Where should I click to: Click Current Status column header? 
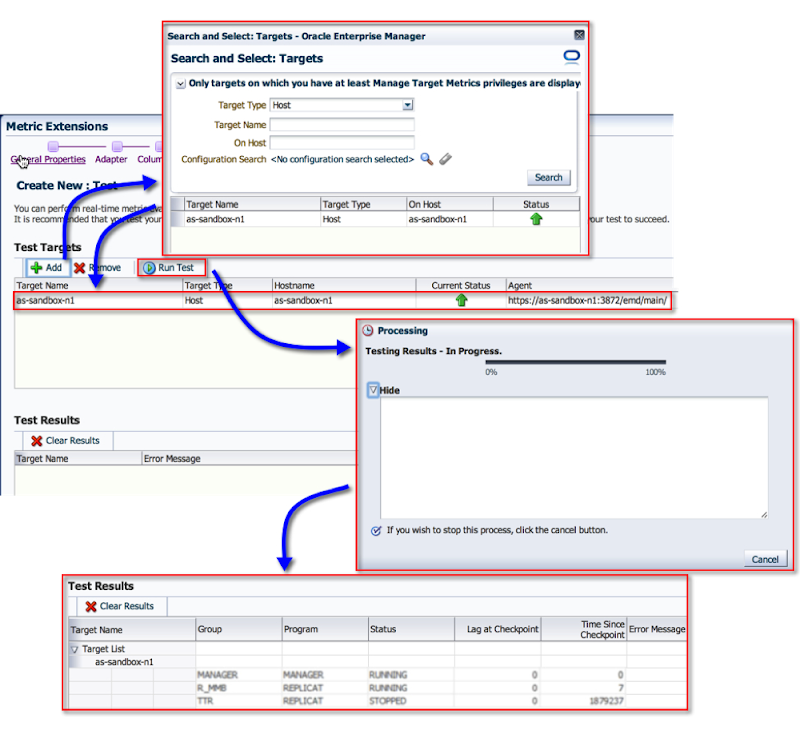click(461, 286)
